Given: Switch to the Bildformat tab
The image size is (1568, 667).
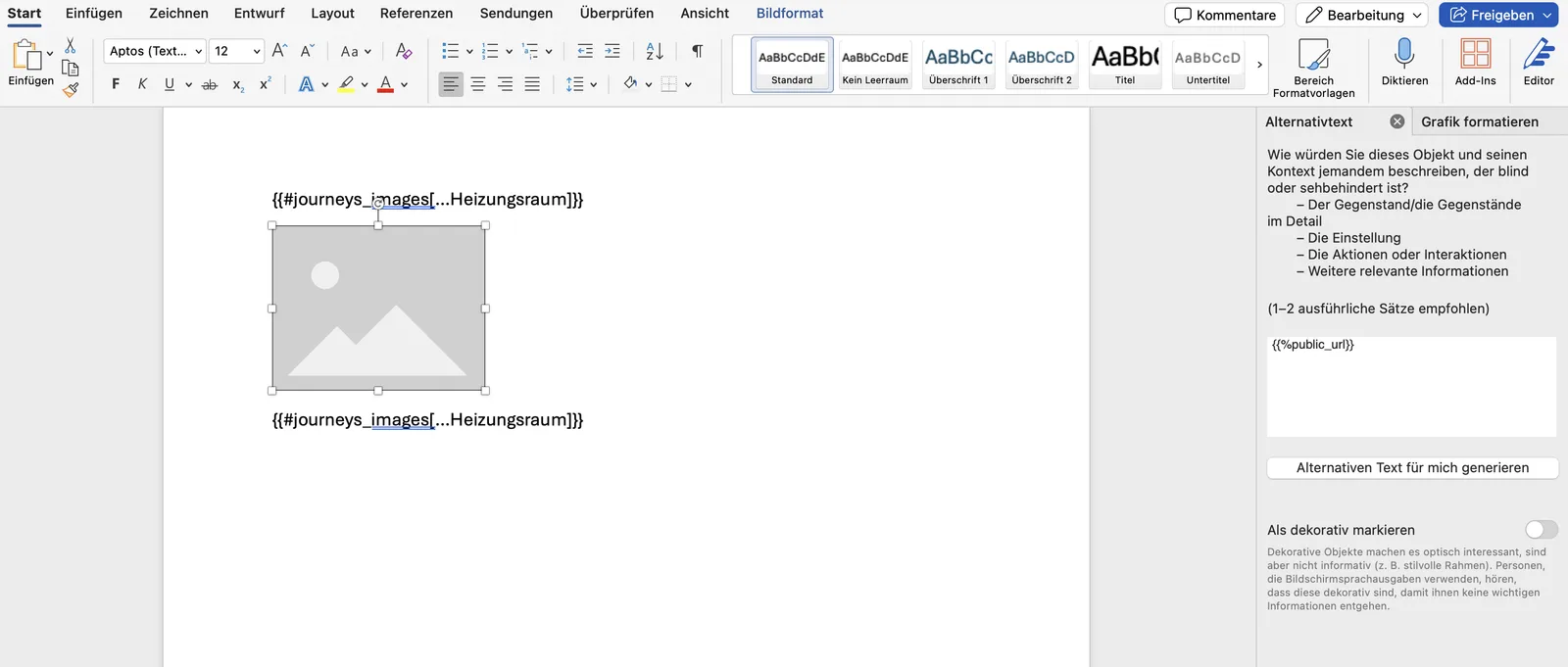Looking at the screenshot, I should (x=790, y=13).
